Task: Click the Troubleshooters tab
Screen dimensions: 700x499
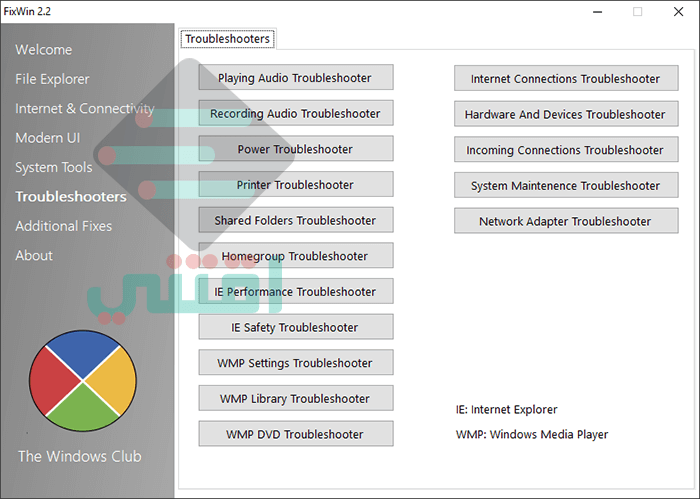Action: tap(228, 39)
